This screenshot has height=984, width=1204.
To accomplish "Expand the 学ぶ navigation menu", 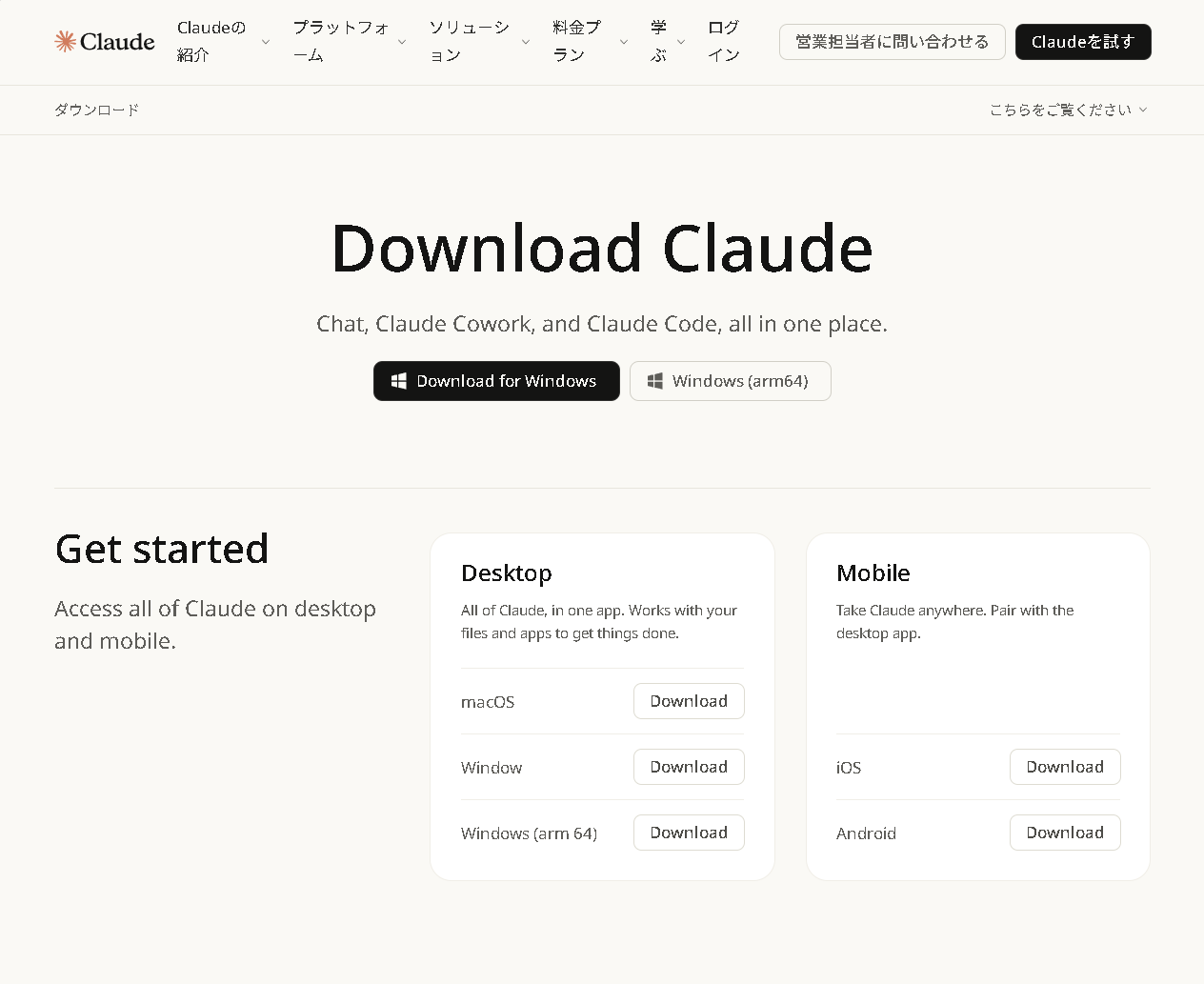I will [x=661, y=41].
